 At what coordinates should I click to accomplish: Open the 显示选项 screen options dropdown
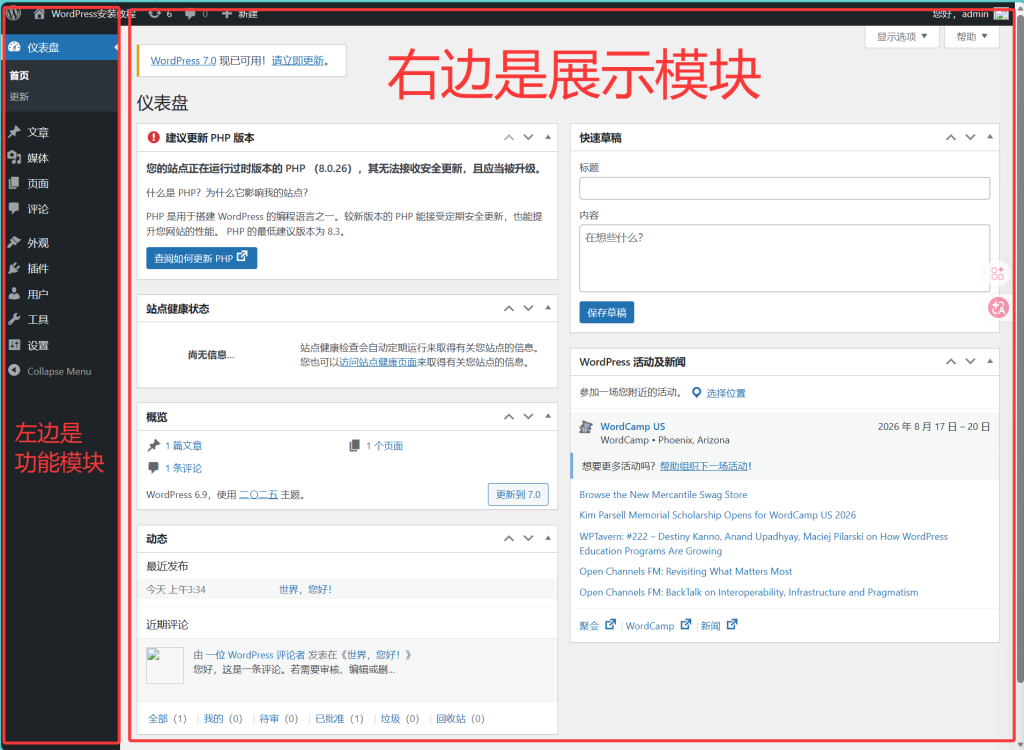click(902, 37)
